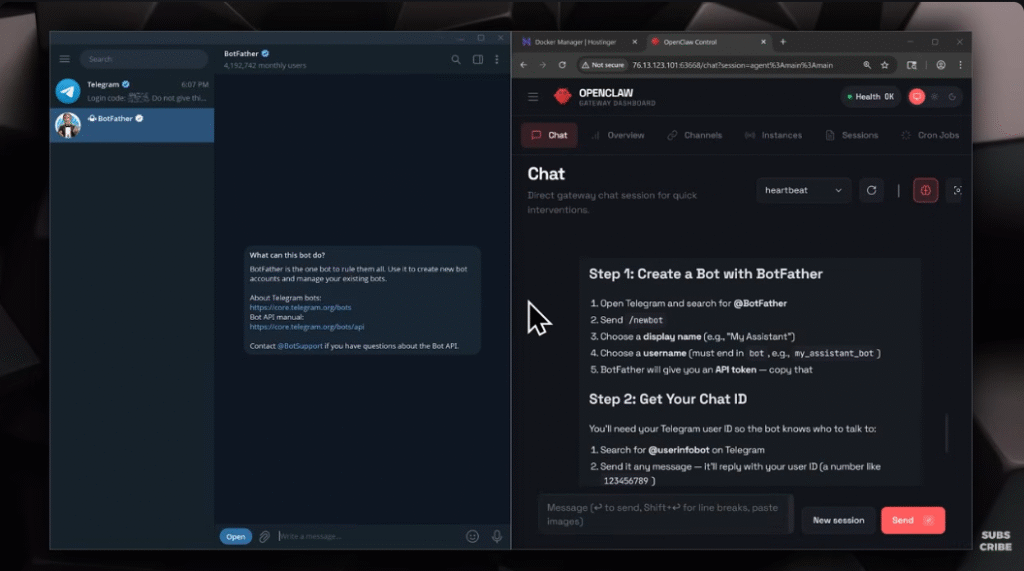Open the Telegram service chat row
Image resolution: width=1024 pixels, height=571 pixels.
point(132,91)
